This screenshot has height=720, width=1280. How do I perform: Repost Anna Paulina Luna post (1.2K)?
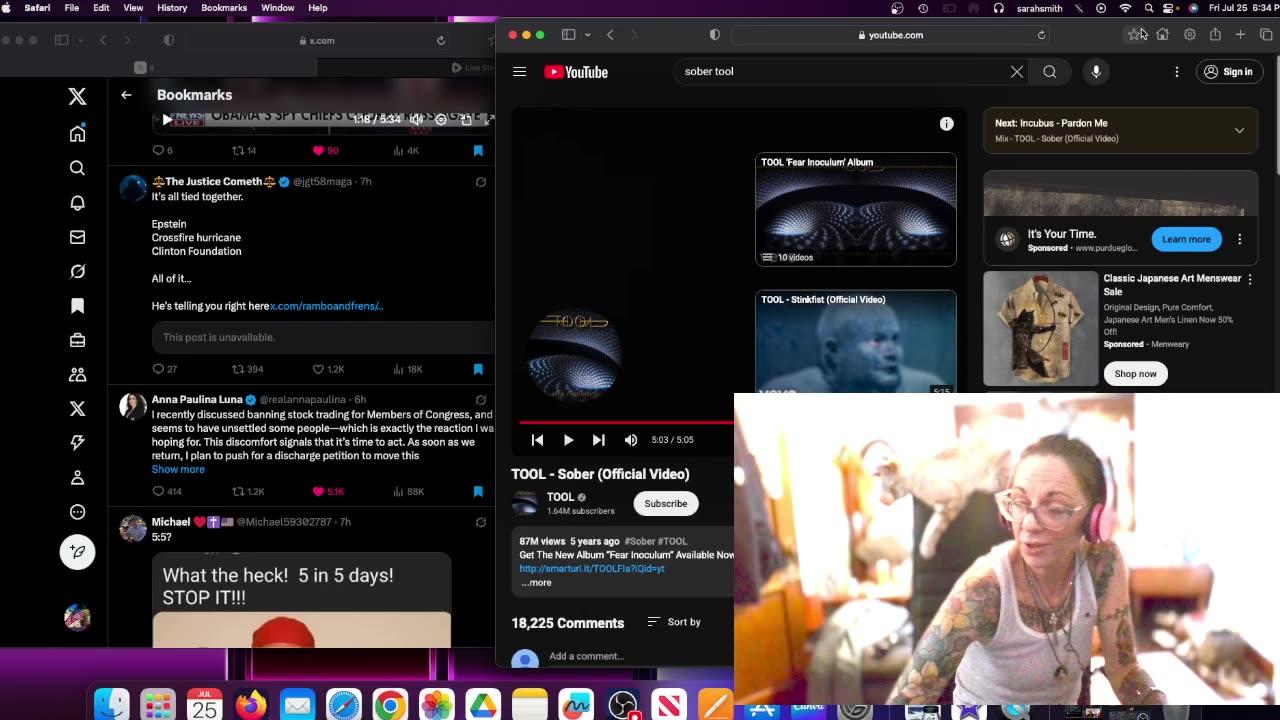click(x=238, y=491)
